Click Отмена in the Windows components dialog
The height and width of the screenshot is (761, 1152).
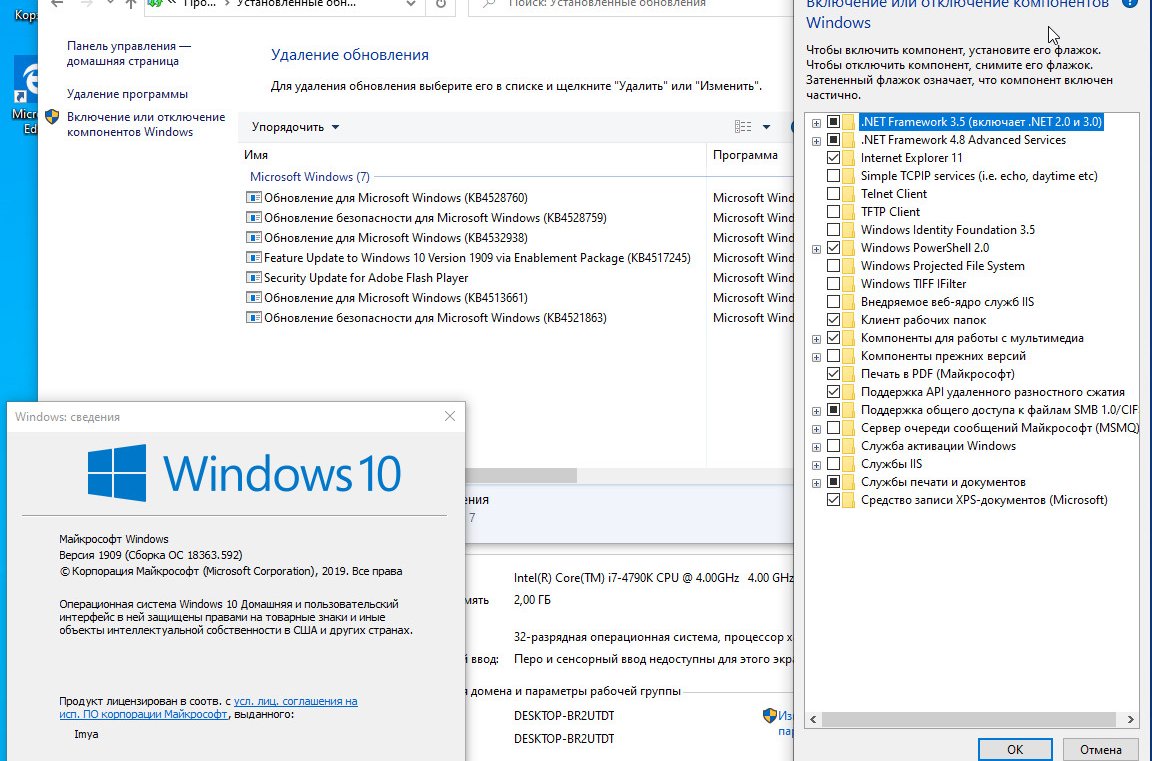tap(1101, 749)
